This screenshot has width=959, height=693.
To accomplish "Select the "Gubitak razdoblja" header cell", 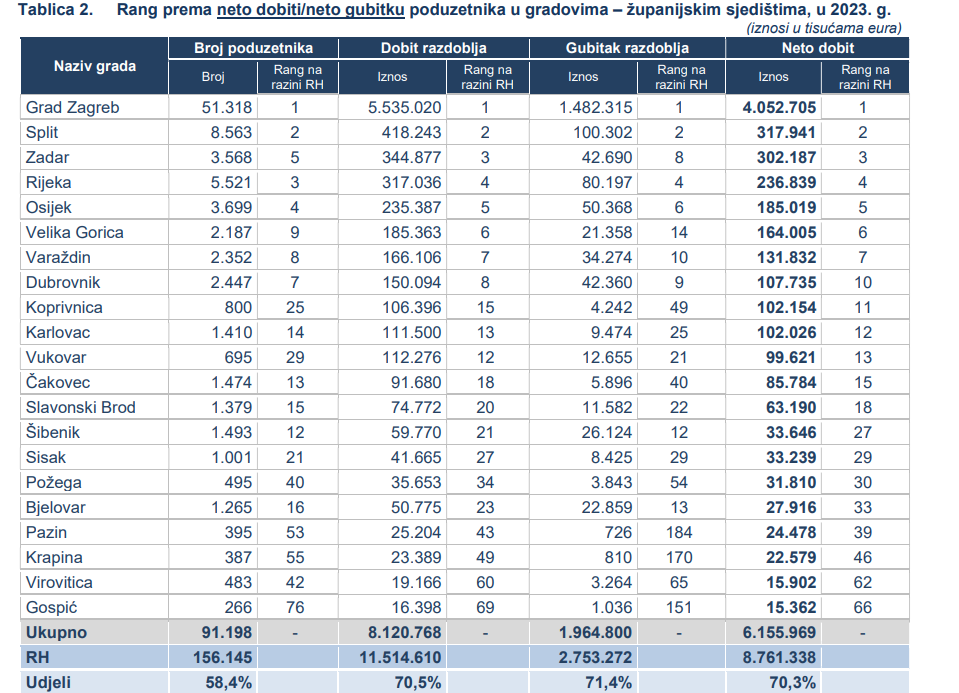I will [x=627, y=48].
